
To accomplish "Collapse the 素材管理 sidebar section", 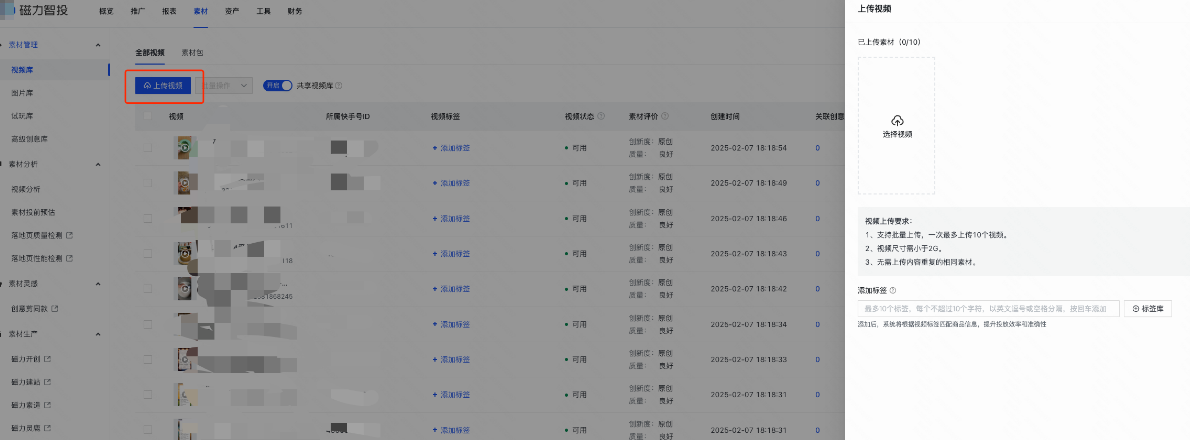I will tap(97, 45).
